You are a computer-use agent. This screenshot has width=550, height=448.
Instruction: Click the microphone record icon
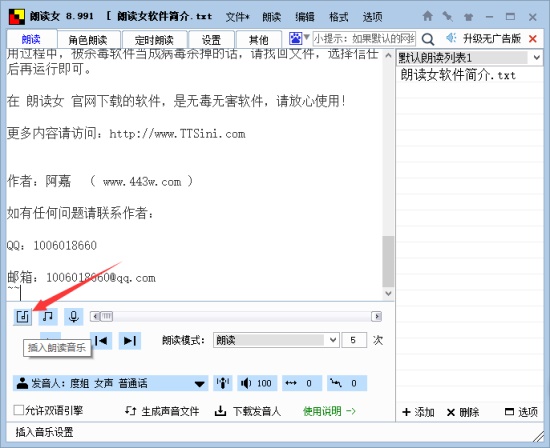pos(73,317)
